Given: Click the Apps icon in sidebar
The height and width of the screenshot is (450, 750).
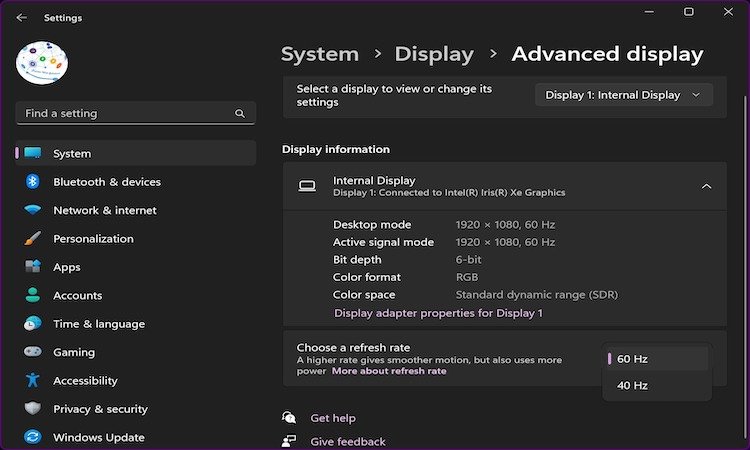Looking at the screenshot, I should point(33,266).
